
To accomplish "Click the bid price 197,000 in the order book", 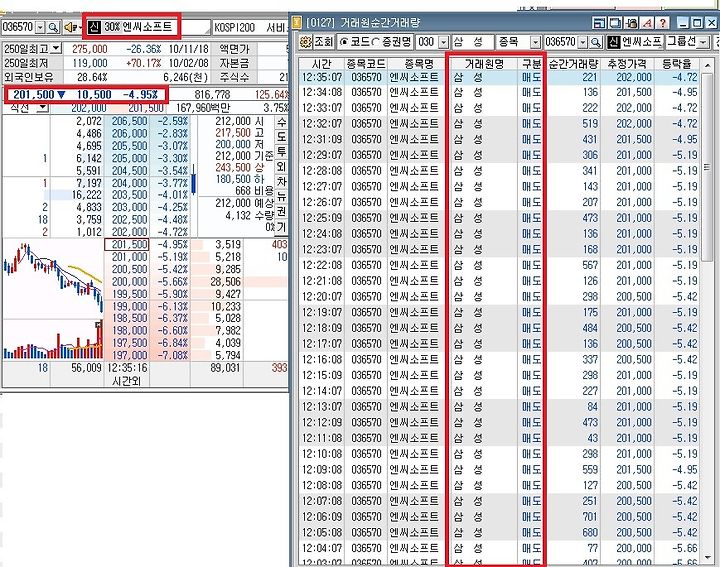I will tap(129, 355).
